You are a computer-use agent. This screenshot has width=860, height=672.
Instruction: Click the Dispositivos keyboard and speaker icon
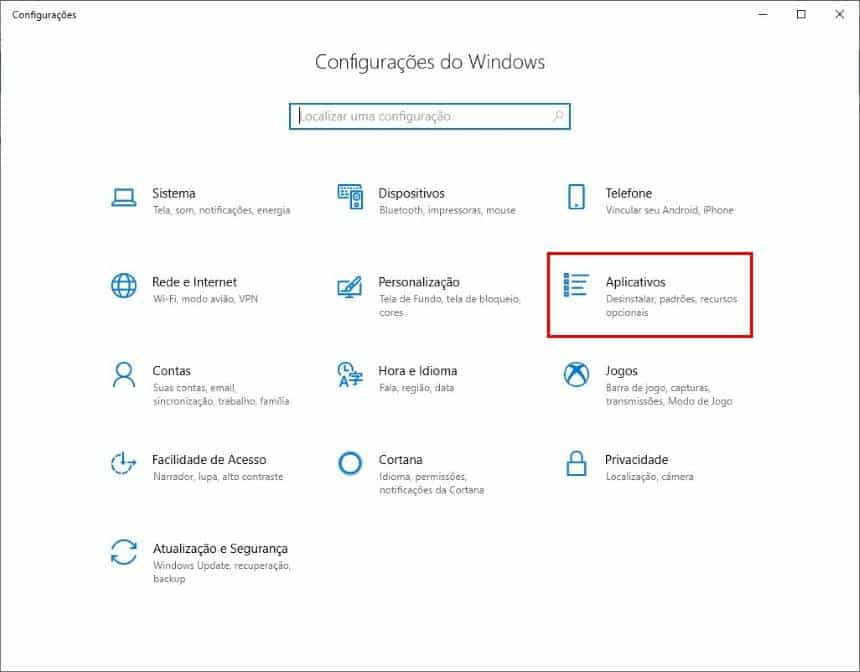click(x=350, y=196)
